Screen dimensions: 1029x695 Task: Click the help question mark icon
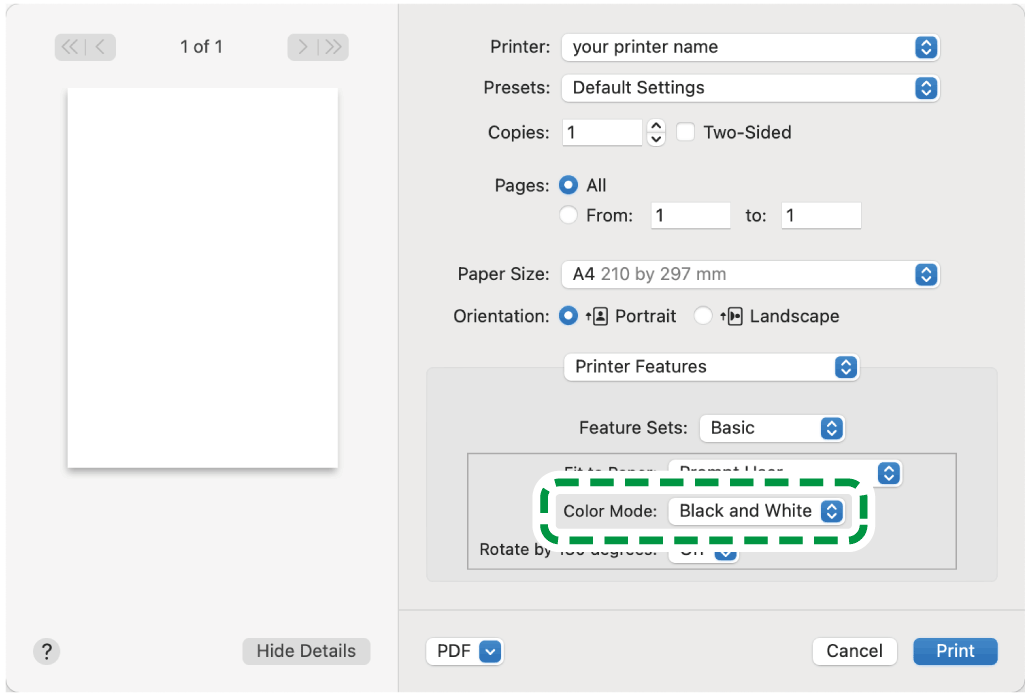(x=46, y=651)
